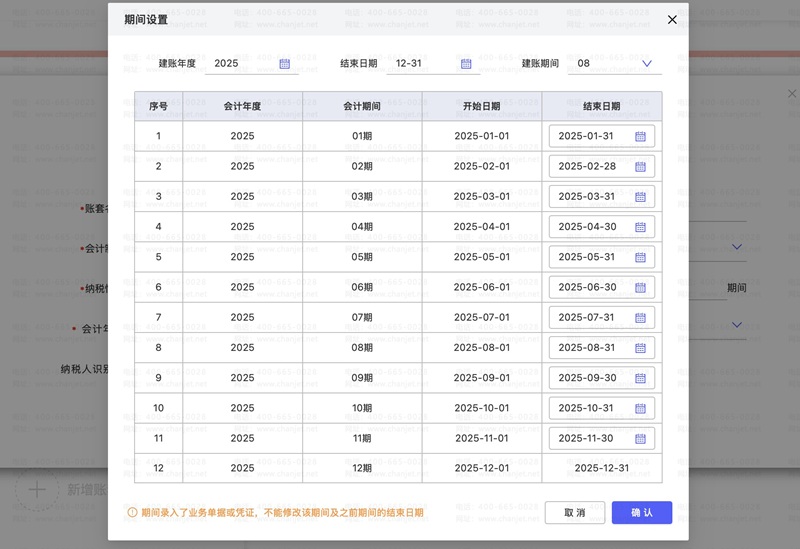The width and height of the screenshot is (800, 549).
Task: Click start date 2025-05-01 cell
Action: (x=482, y=257)
